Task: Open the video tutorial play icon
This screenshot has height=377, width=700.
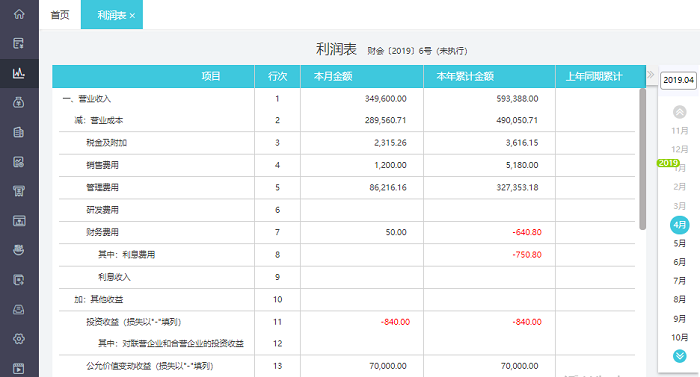Action: pos(19,368)
